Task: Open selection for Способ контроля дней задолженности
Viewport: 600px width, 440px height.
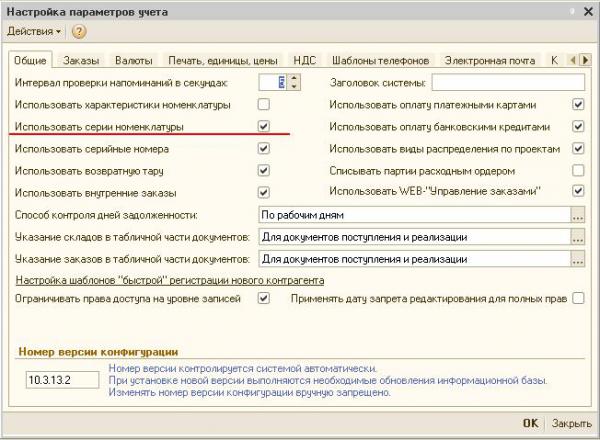Action: pos(577,215)
